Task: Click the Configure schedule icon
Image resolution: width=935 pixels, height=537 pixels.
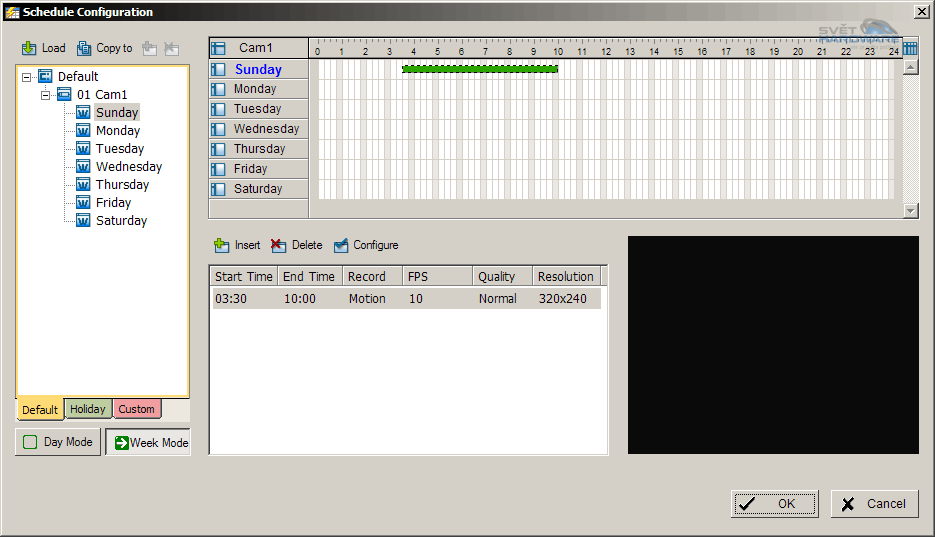Action: pos(341,245)
